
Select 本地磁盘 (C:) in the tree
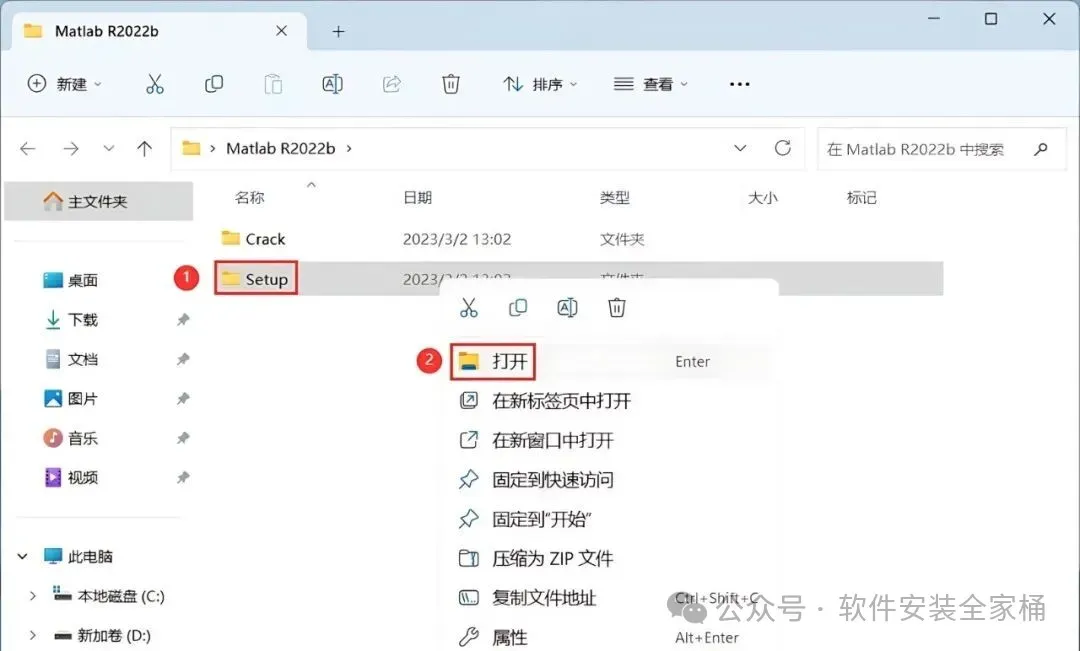[109, 596]
